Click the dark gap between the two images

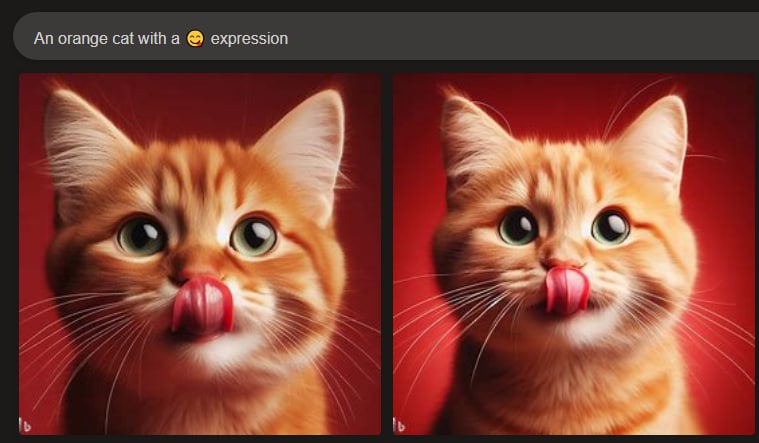tap(387, 254)
